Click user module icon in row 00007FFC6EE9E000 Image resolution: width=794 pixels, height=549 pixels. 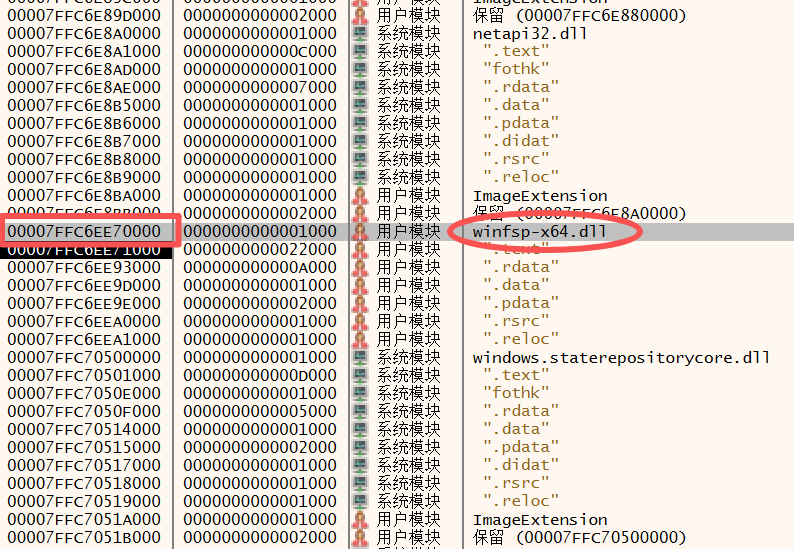point(360,303)
